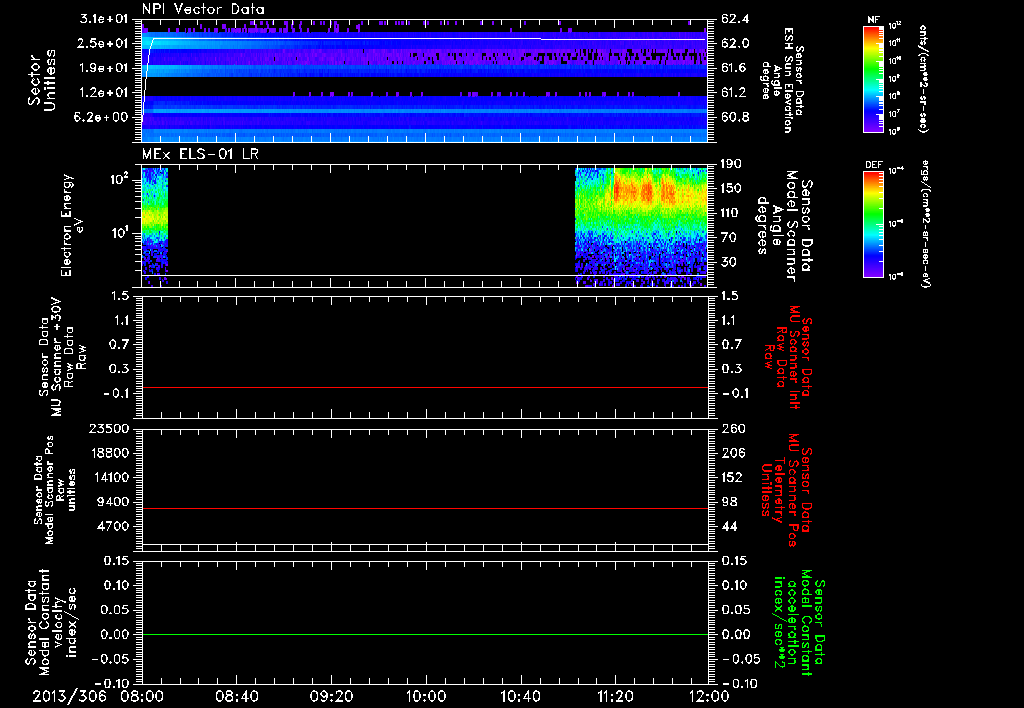
Task: Click the 190 scanner angle tick
Action: 732,164
